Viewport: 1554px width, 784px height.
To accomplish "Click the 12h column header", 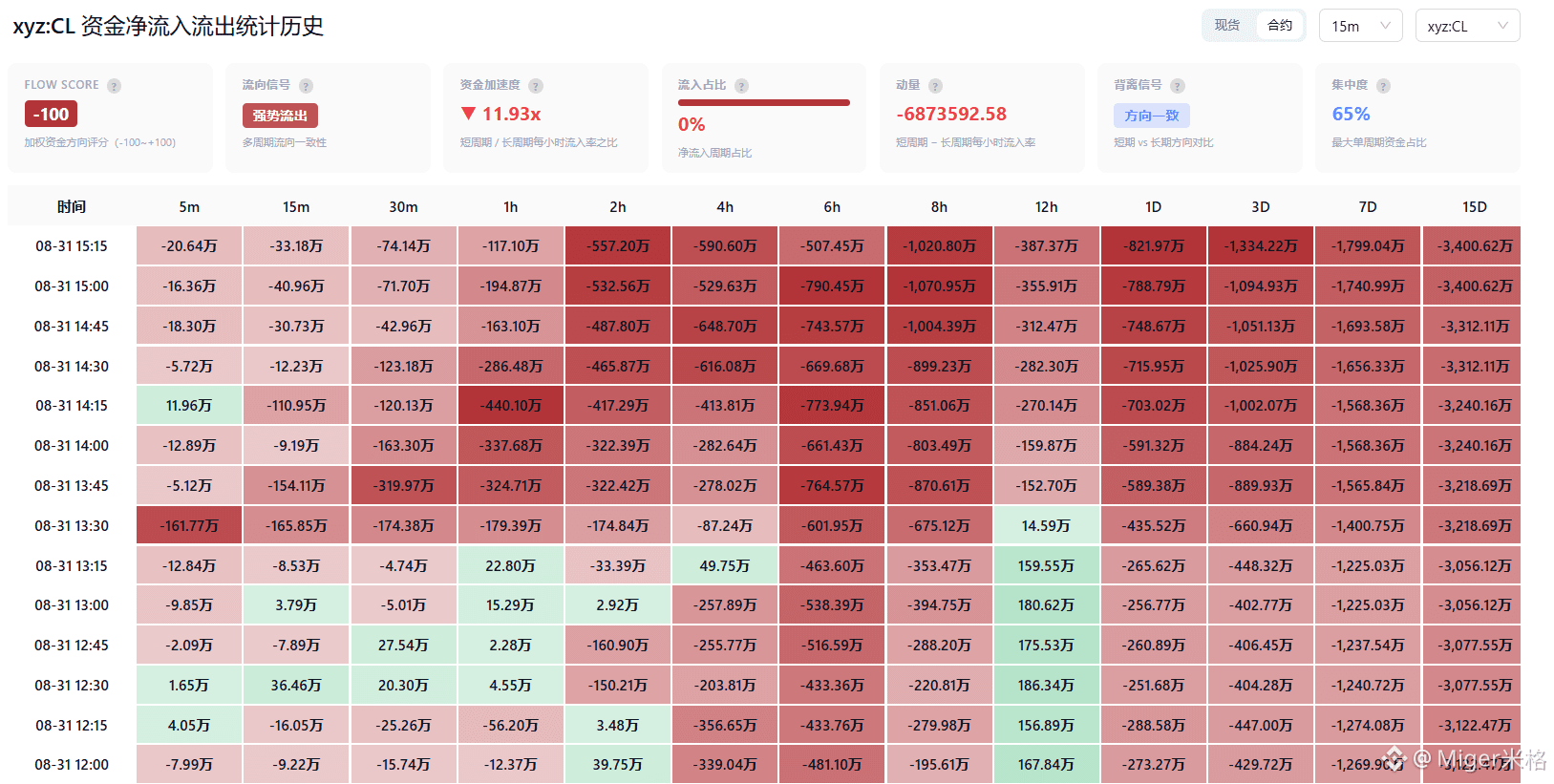I will pyautogui.click(x=1047, y=206).
